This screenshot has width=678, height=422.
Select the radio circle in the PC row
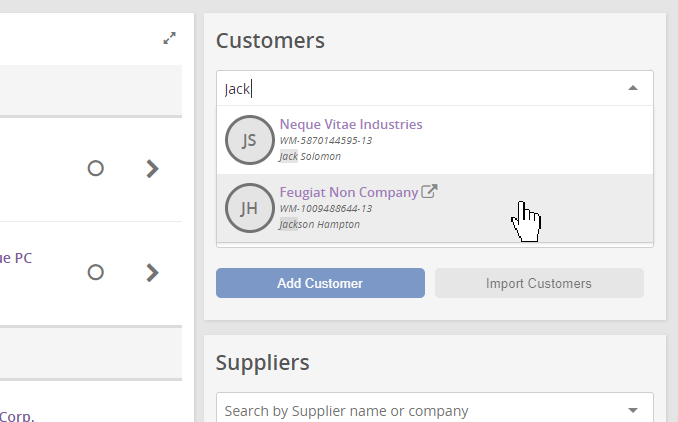(96, 271)
